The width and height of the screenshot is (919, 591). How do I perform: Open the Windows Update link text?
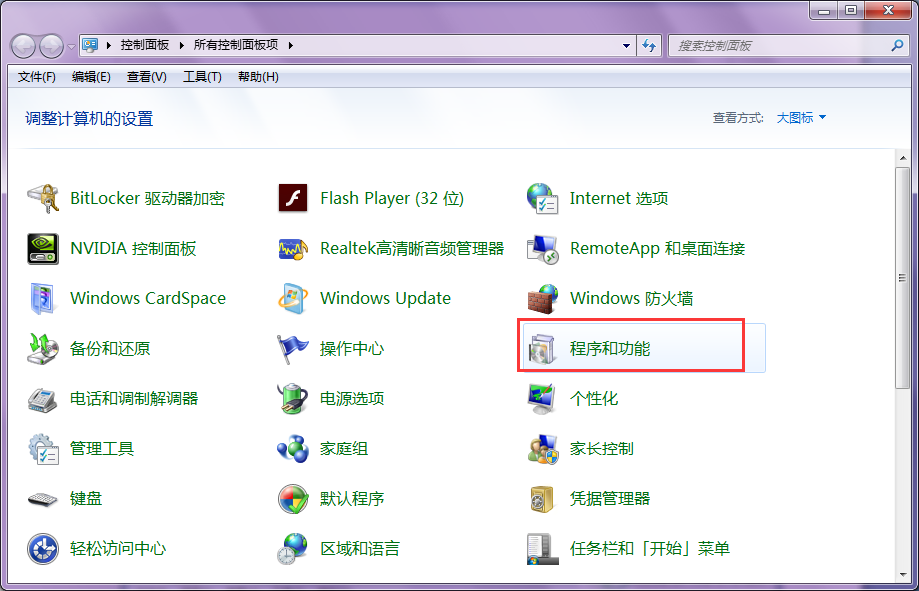(x=385, y=298)
